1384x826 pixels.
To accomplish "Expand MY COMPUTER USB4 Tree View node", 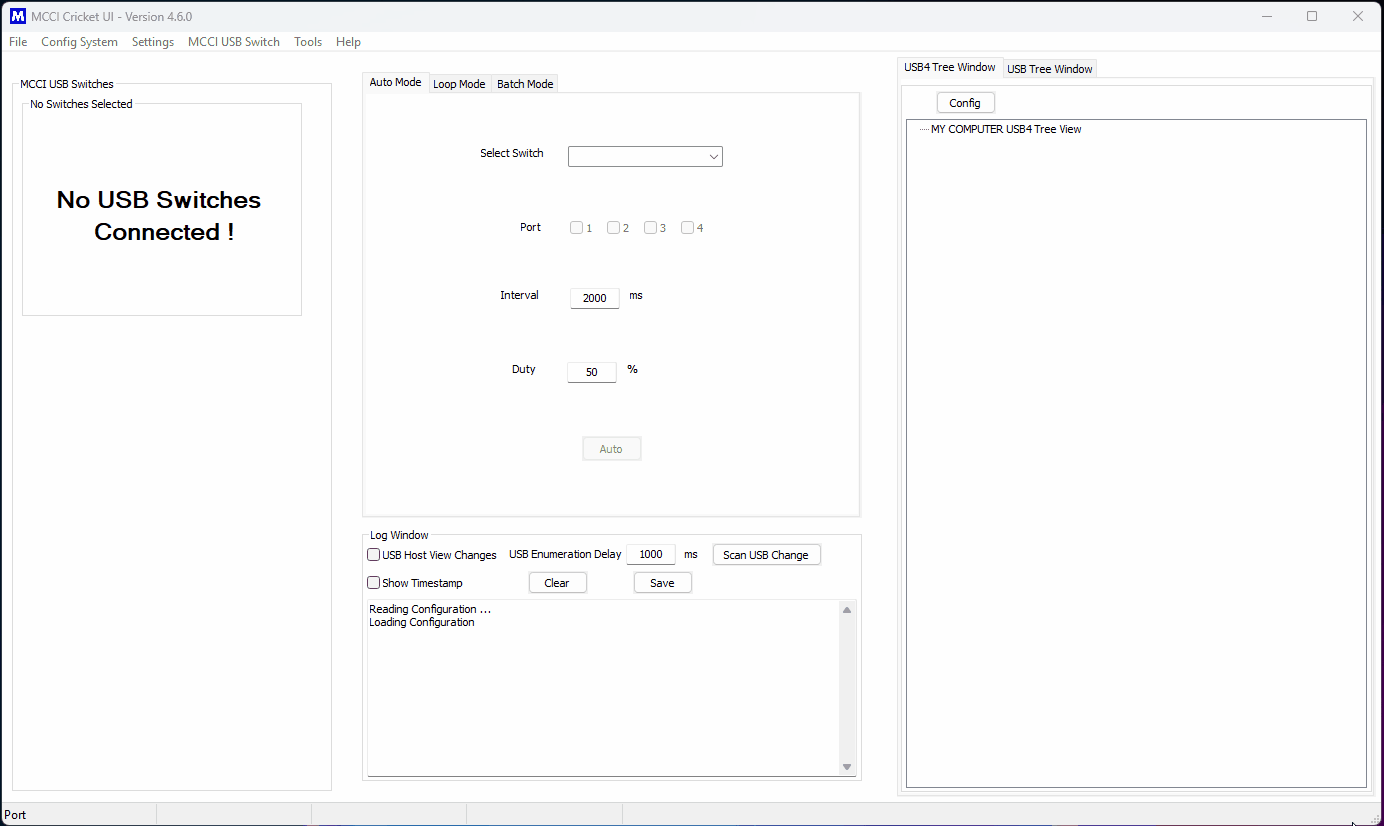I will pos(1005,129).
